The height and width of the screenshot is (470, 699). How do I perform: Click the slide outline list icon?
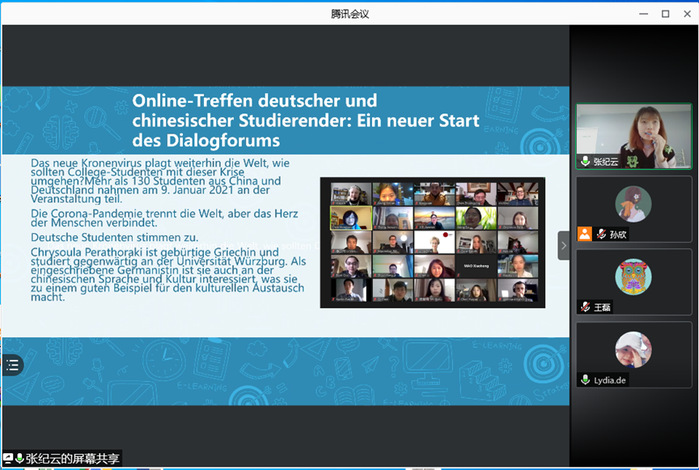(12, 365)
